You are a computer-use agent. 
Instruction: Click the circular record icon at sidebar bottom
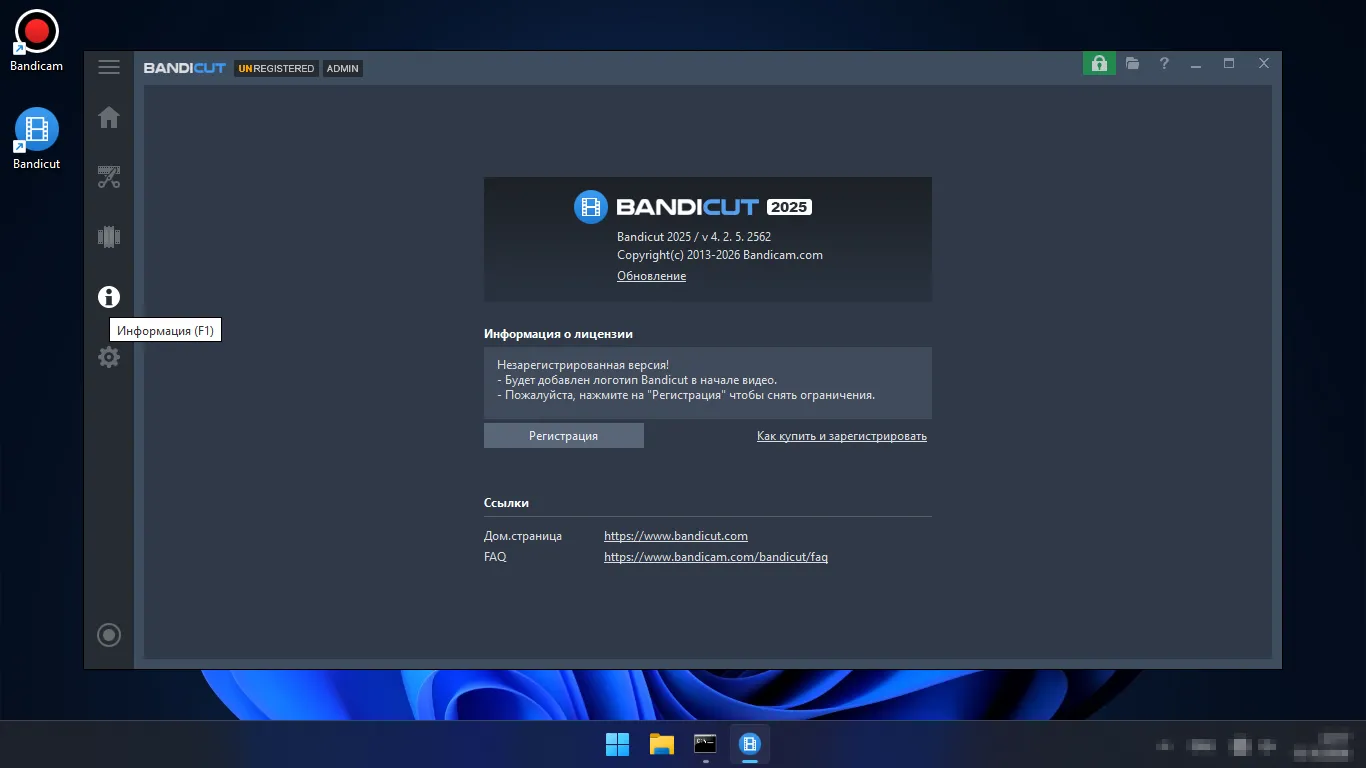109,635
